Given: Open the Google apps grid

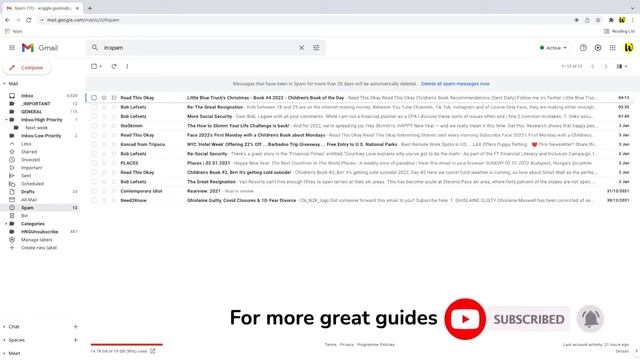Looking at the screenshot, I should pos(613,48).
